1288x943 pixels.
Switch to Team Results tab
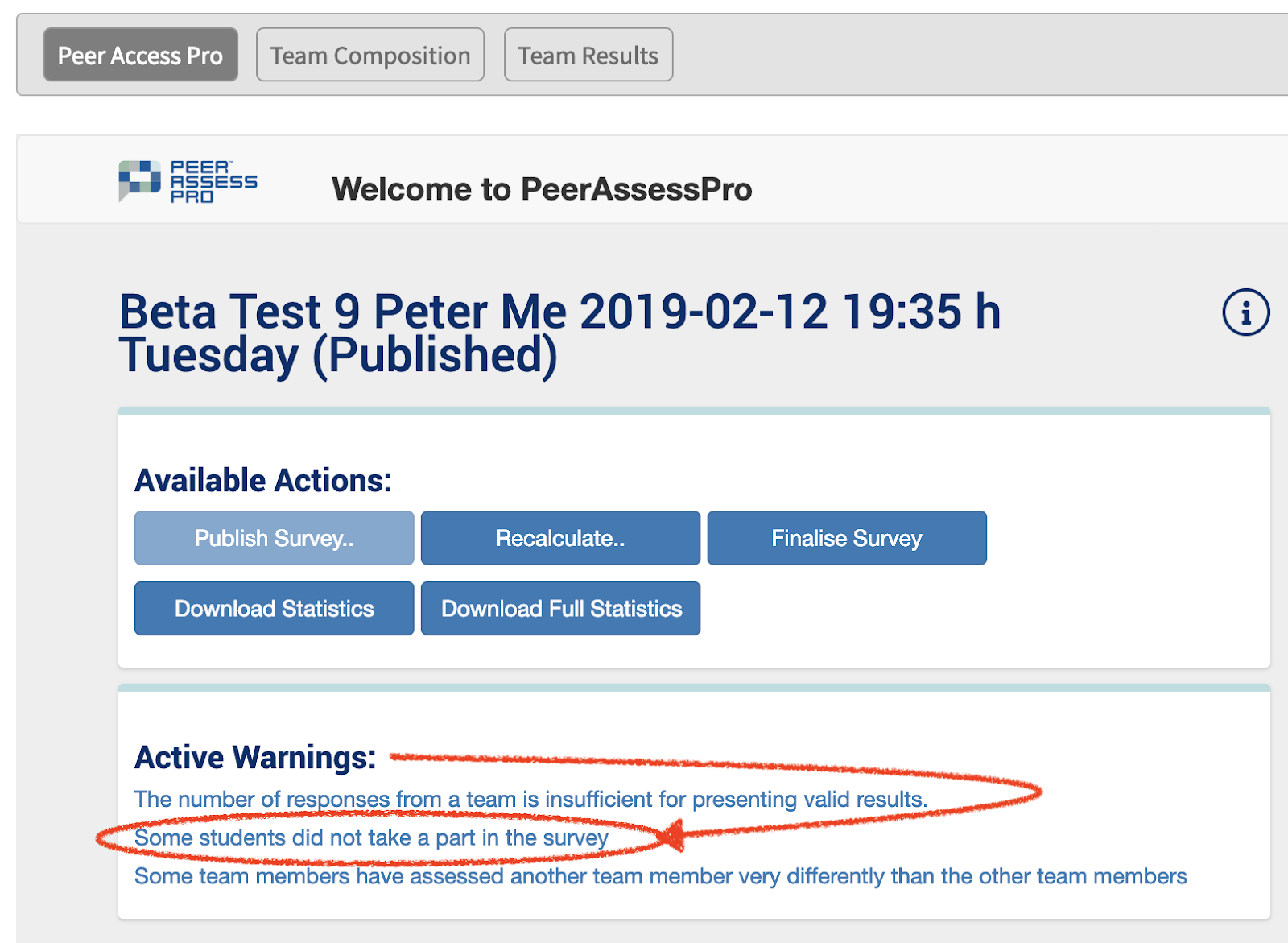588,55
